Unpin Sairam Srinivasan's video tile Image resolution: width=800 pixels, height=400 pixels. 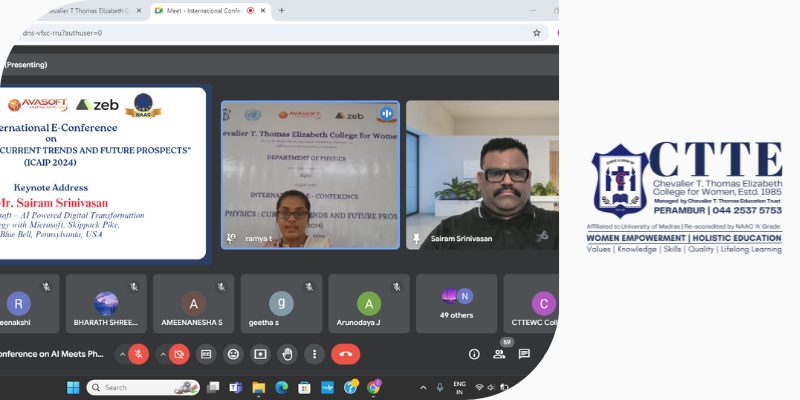click(x=416, y=239)
